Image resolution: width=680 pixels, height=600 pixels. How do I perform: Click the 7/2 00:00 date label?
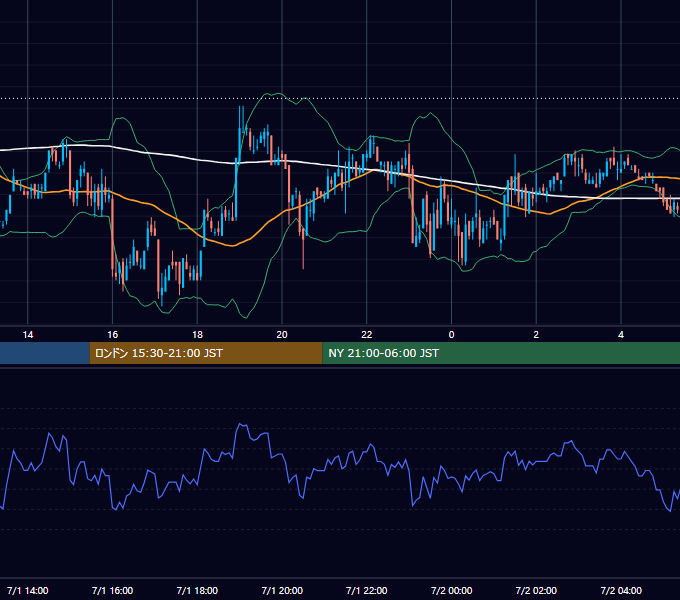click(x=451, y=591)
